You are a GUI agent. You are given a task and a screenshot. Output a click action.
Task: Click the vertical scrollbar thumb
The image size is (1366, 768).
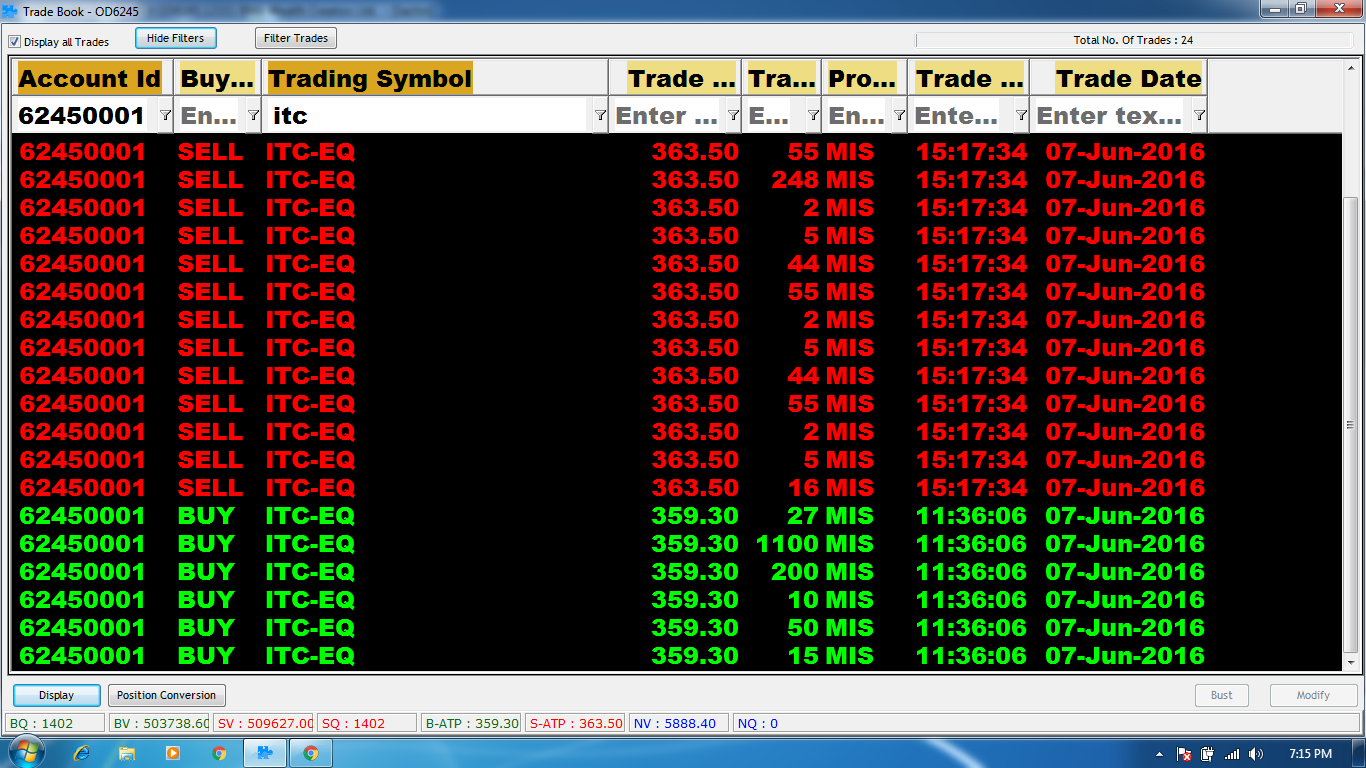[1350, 425]
